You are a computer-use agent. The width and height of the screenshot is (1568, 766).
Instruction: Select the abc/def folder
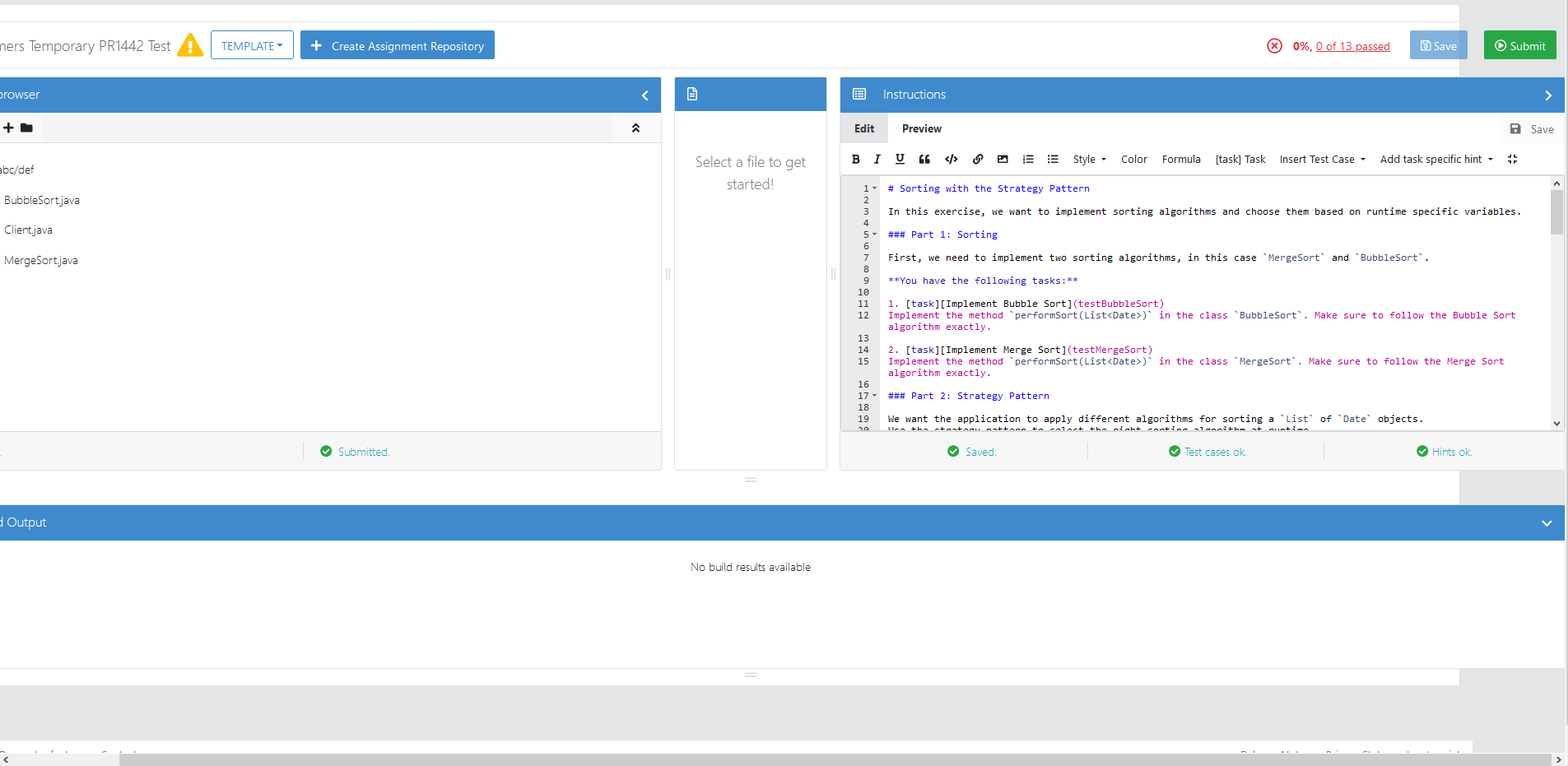click(17, 169)
